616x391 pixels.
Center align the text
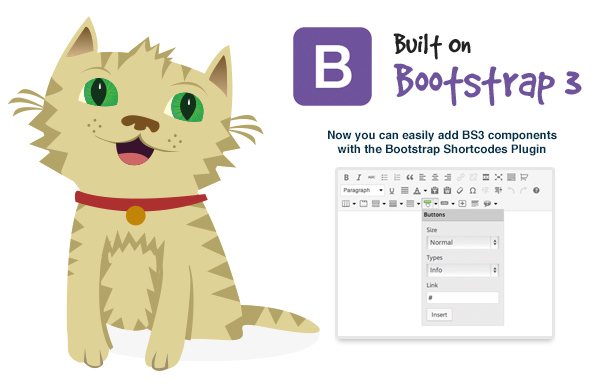[x=435, y=177]
